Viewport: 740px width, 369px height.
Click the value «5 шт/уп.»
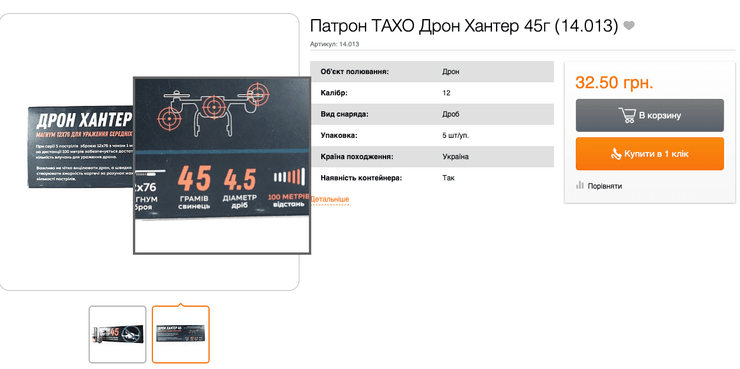455,135
